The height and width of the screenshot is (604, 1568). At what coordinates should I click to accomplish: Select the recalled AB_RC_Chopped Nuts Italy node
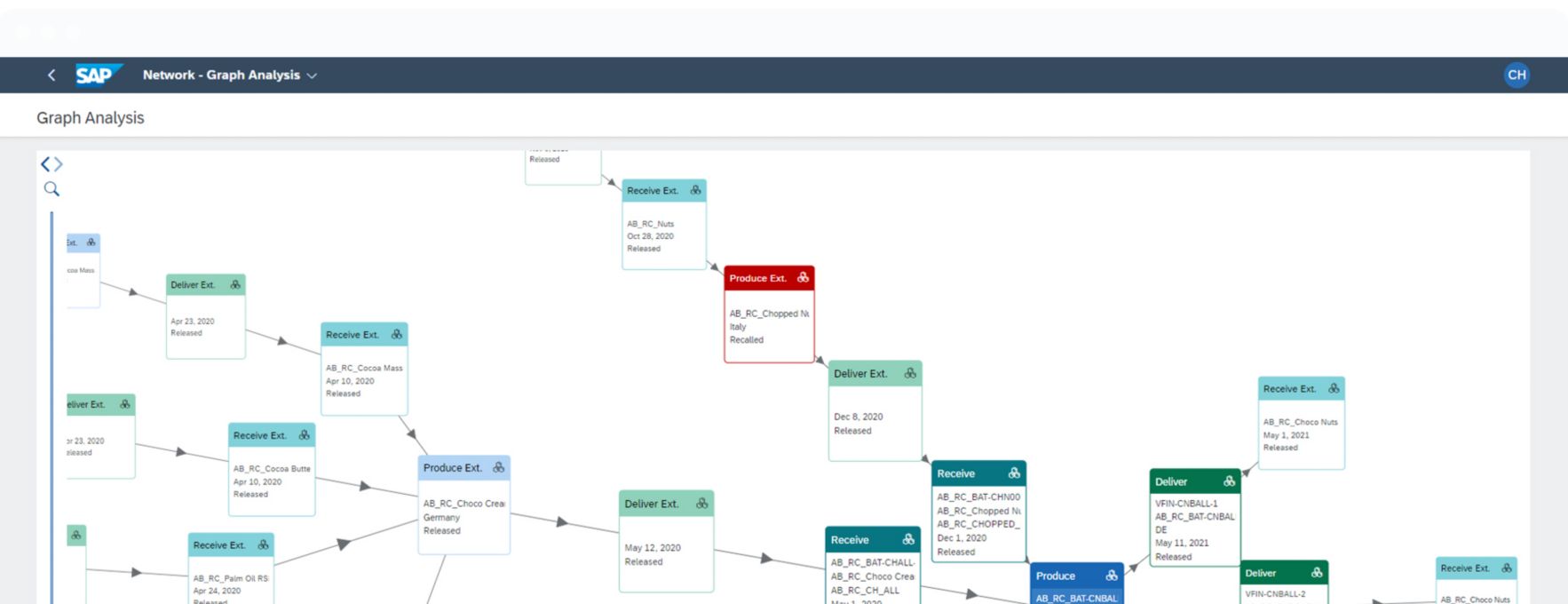pyautogui.click(x=769, y=327)
